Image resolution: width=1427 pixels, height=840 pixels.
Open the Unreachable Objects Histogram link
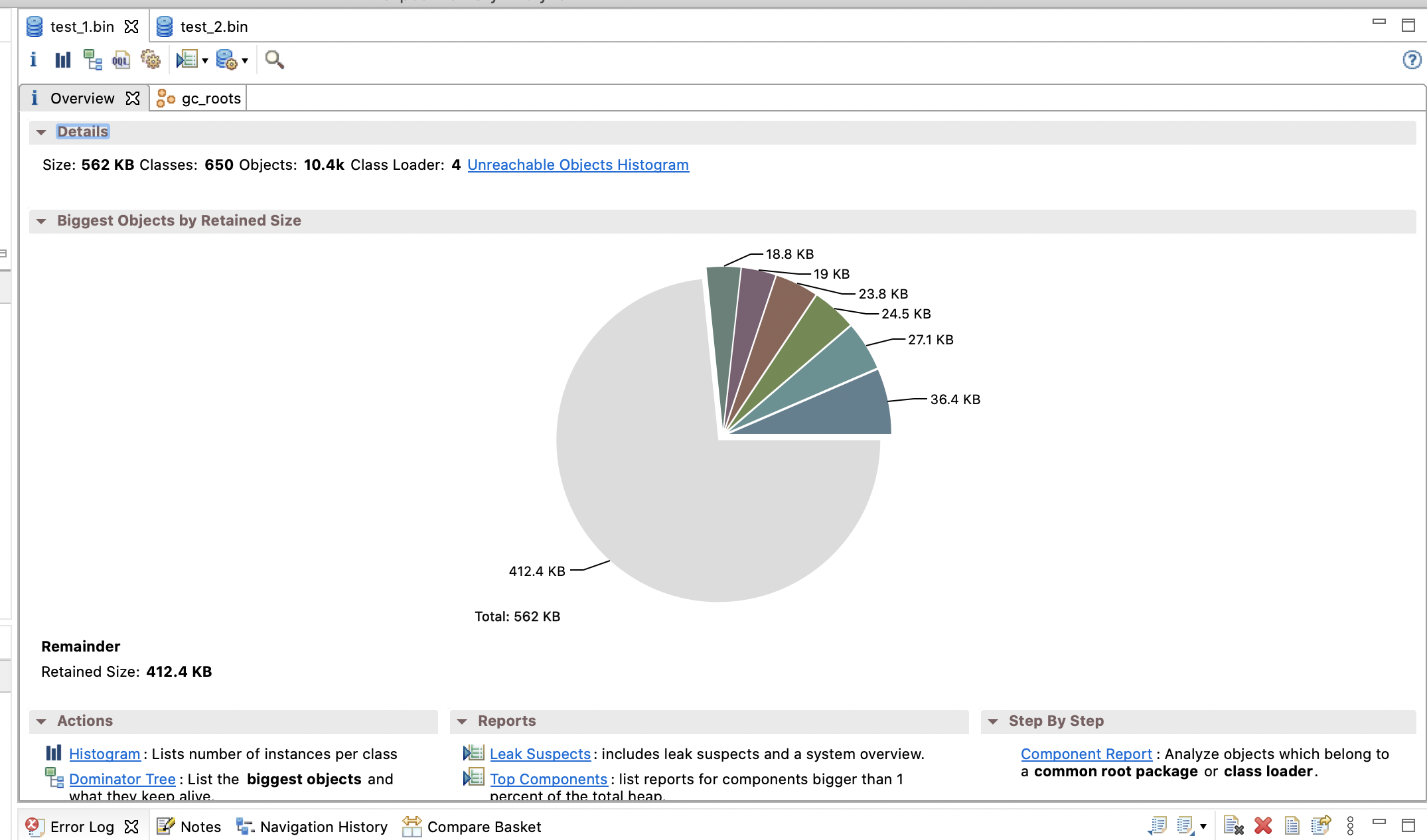click(x=578, y=165)
